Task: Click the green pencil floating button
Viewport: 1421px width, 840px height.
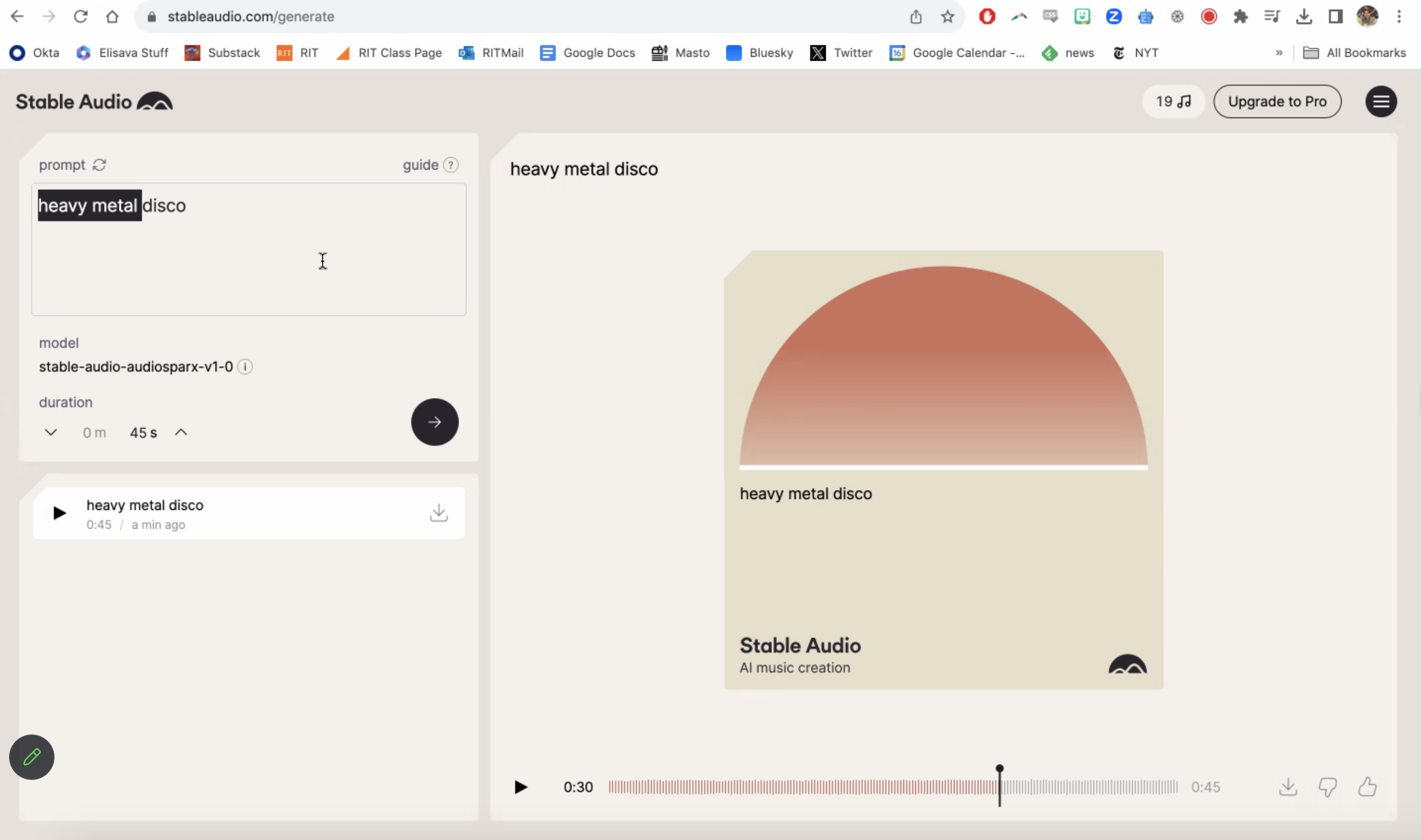Action: click(32, 757)
